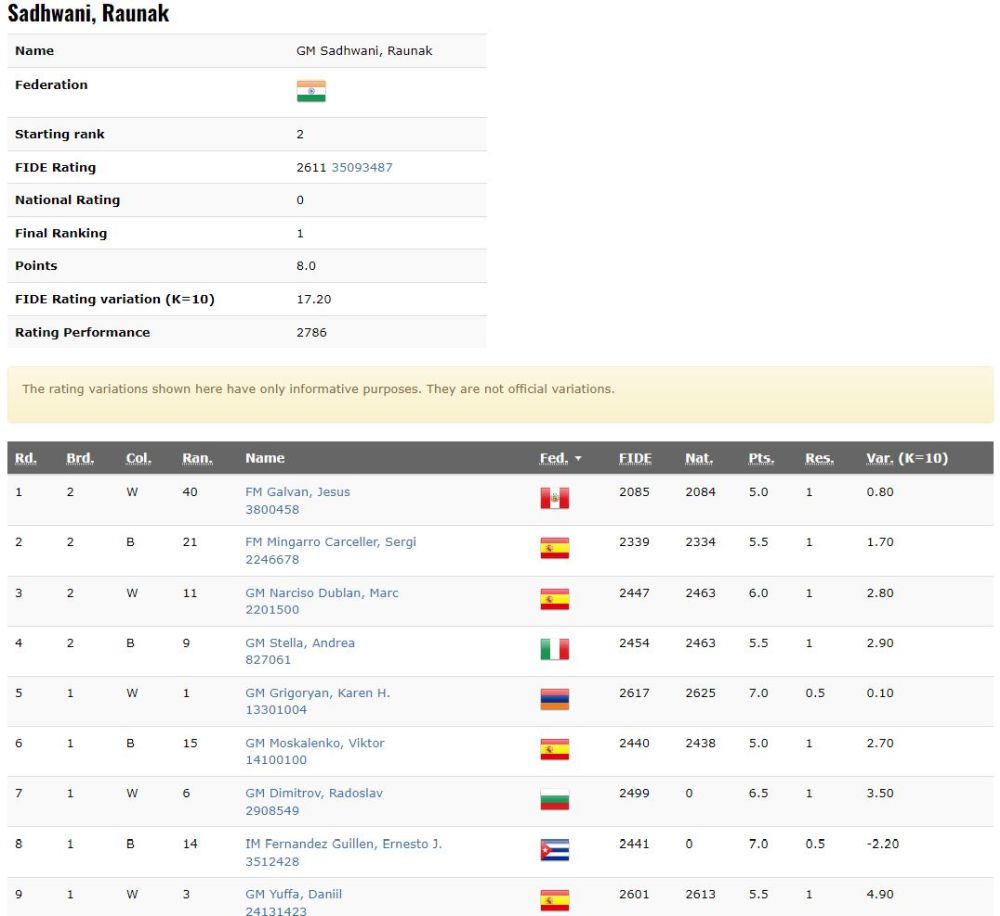
Task: Click the Ran. column header
Action: coord(197,458)
